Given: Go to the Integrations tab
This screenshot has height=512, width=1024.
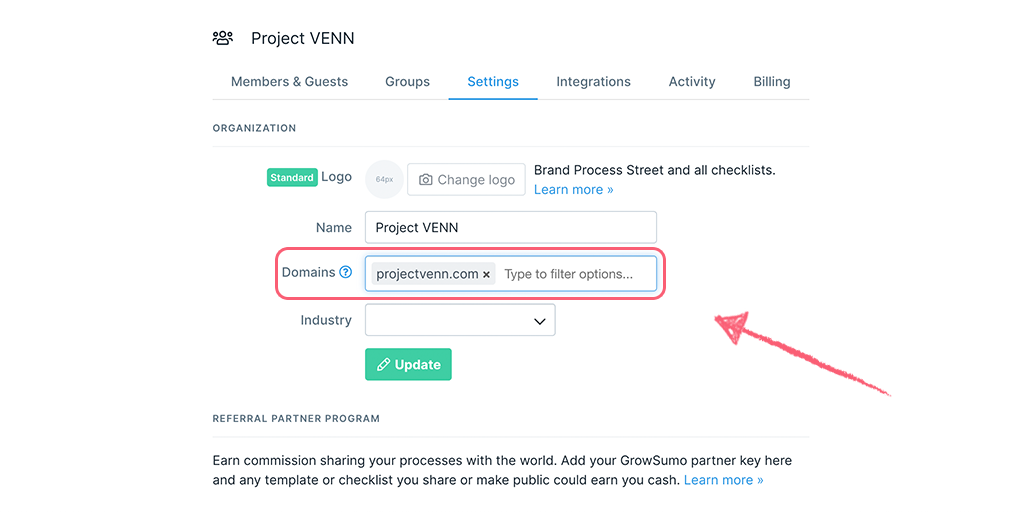Looking at the screenshot, I should click(x=594, y=82).
